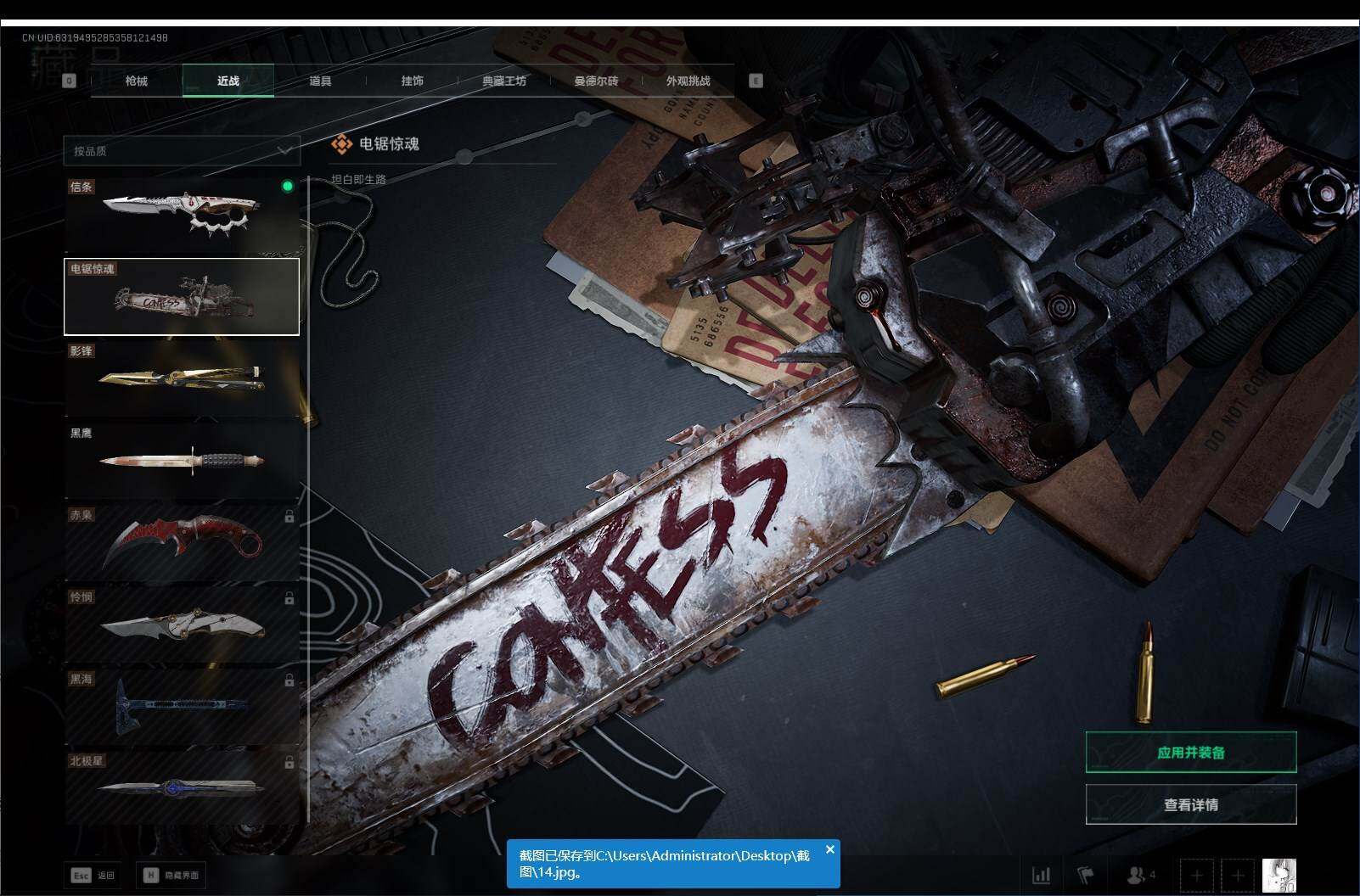Select the locked 赤枭 karambit thumbnail
Viewport: 1360px width, 896px height.
[x=182, y=543]
